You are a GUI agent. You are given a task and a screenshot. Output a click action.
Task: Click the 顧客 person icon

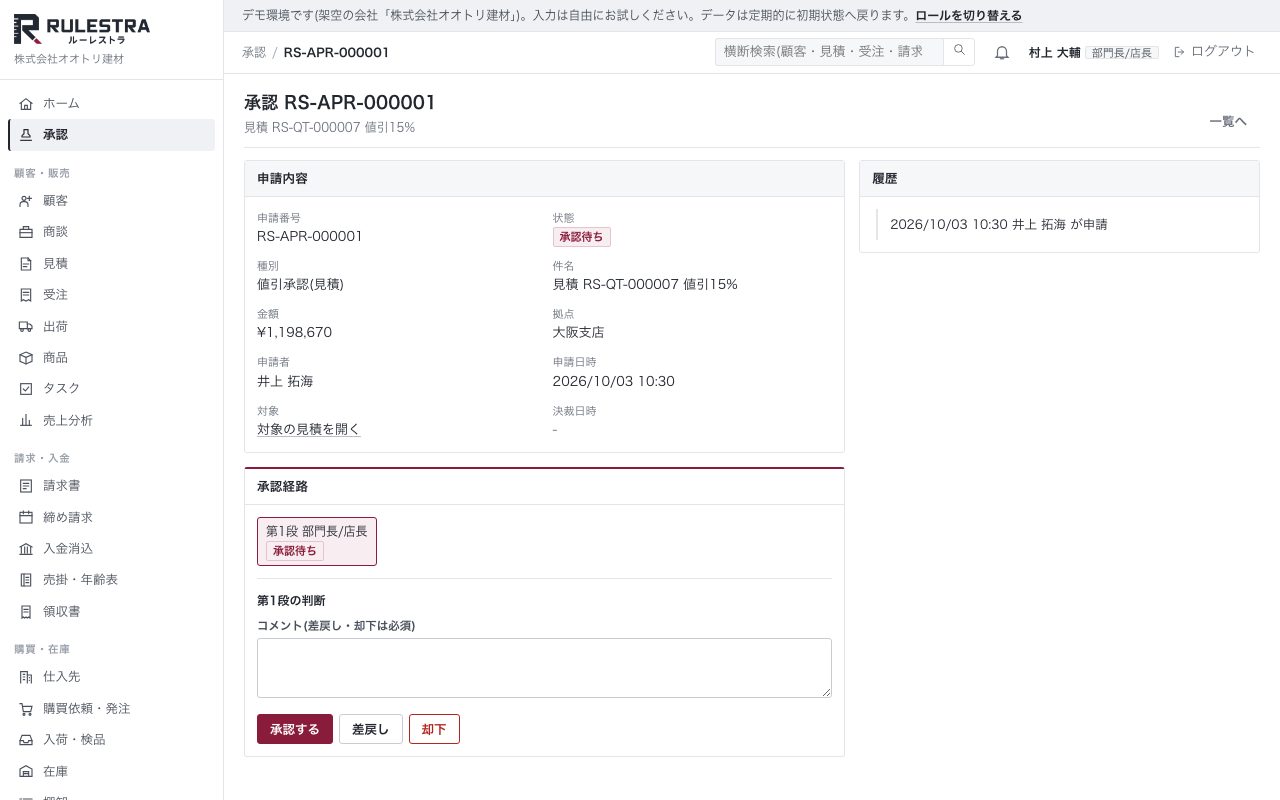pyautogui.click(x=26, y=201)
